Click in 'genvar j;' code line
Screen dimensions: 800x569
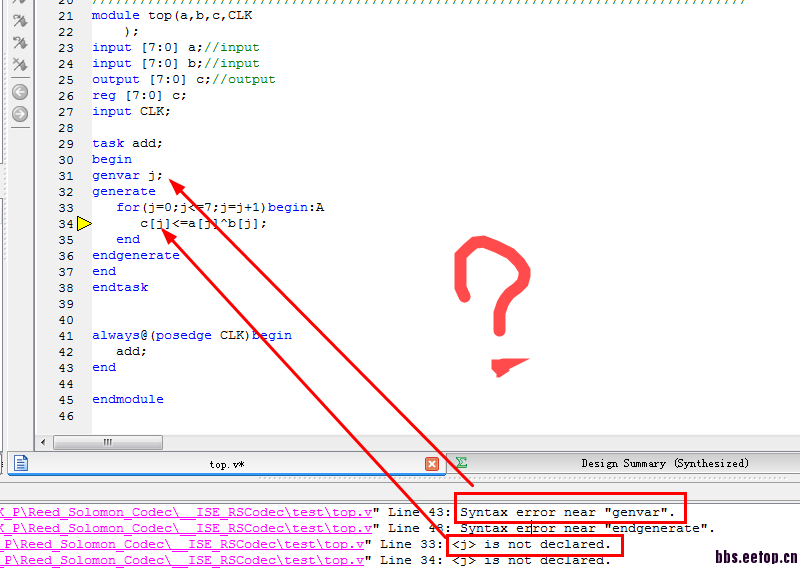tap(127, 176)
